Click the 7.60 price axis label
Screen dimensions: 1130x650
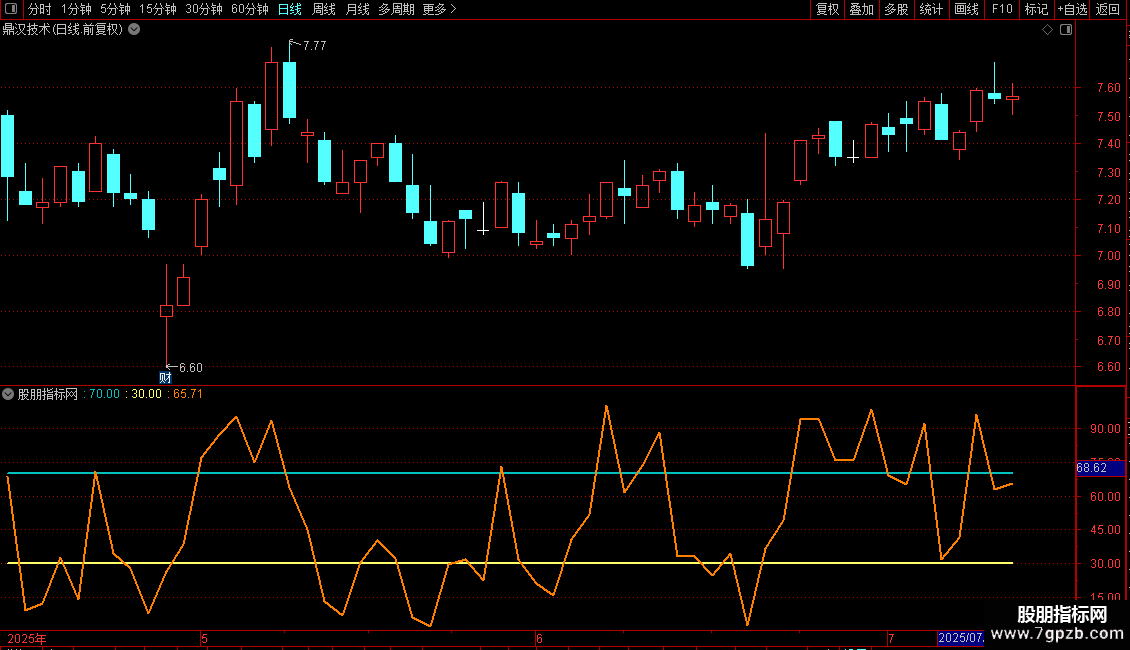(x=1108, y=88)
